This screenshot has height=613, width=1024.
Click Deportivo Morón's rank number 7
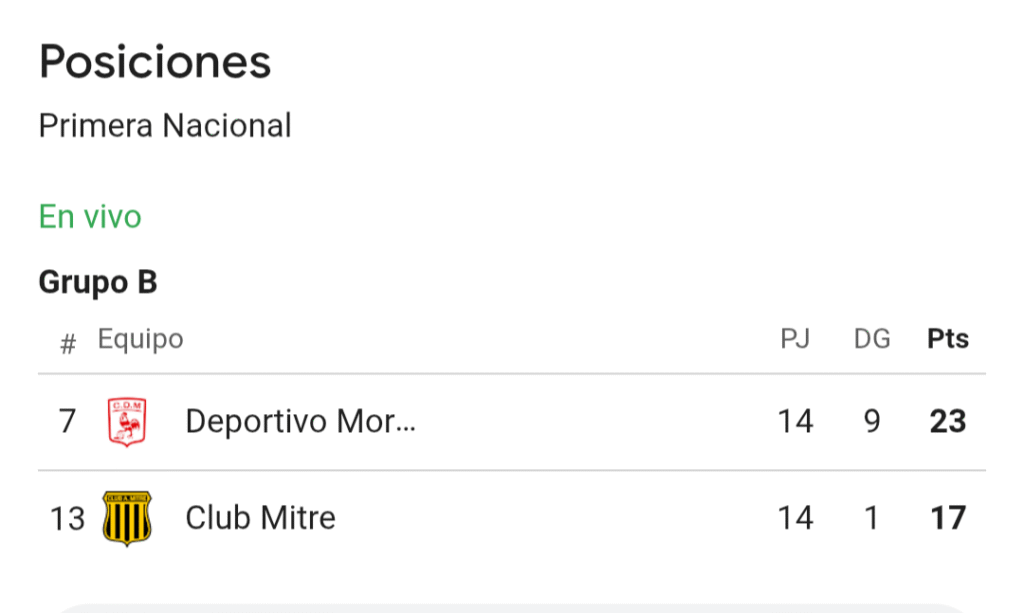[x=67, y=421]
